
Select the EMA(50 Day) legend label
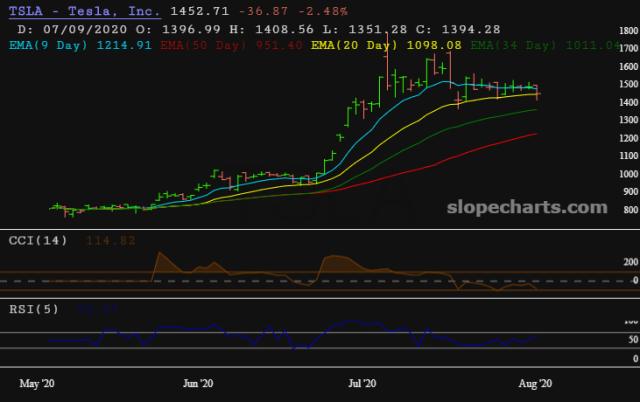[204, 45]
